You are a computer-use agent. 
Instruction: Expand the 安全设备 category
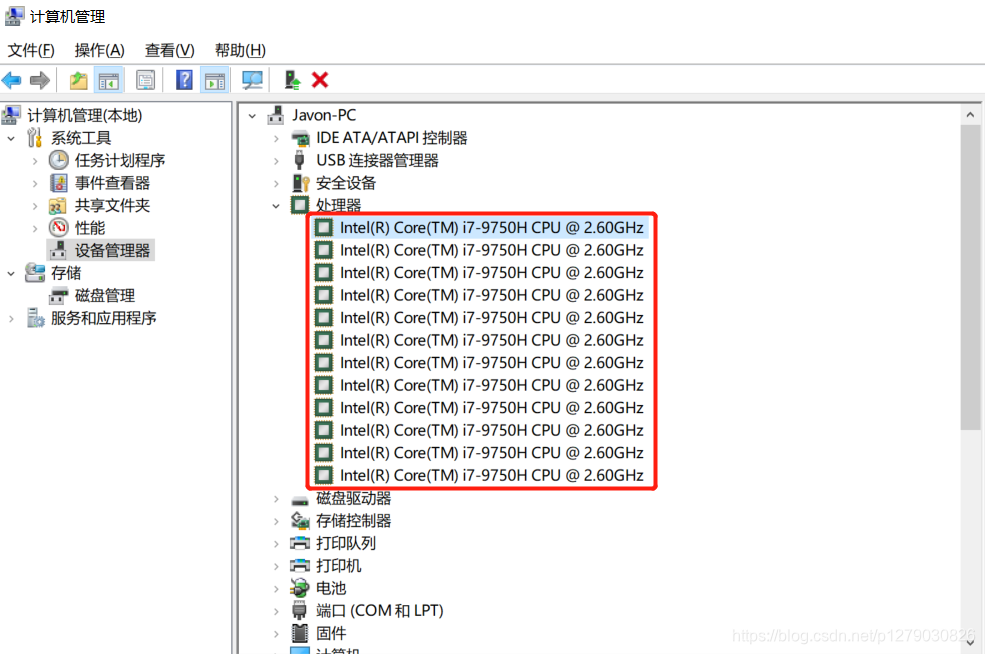[x=276, y=183]
